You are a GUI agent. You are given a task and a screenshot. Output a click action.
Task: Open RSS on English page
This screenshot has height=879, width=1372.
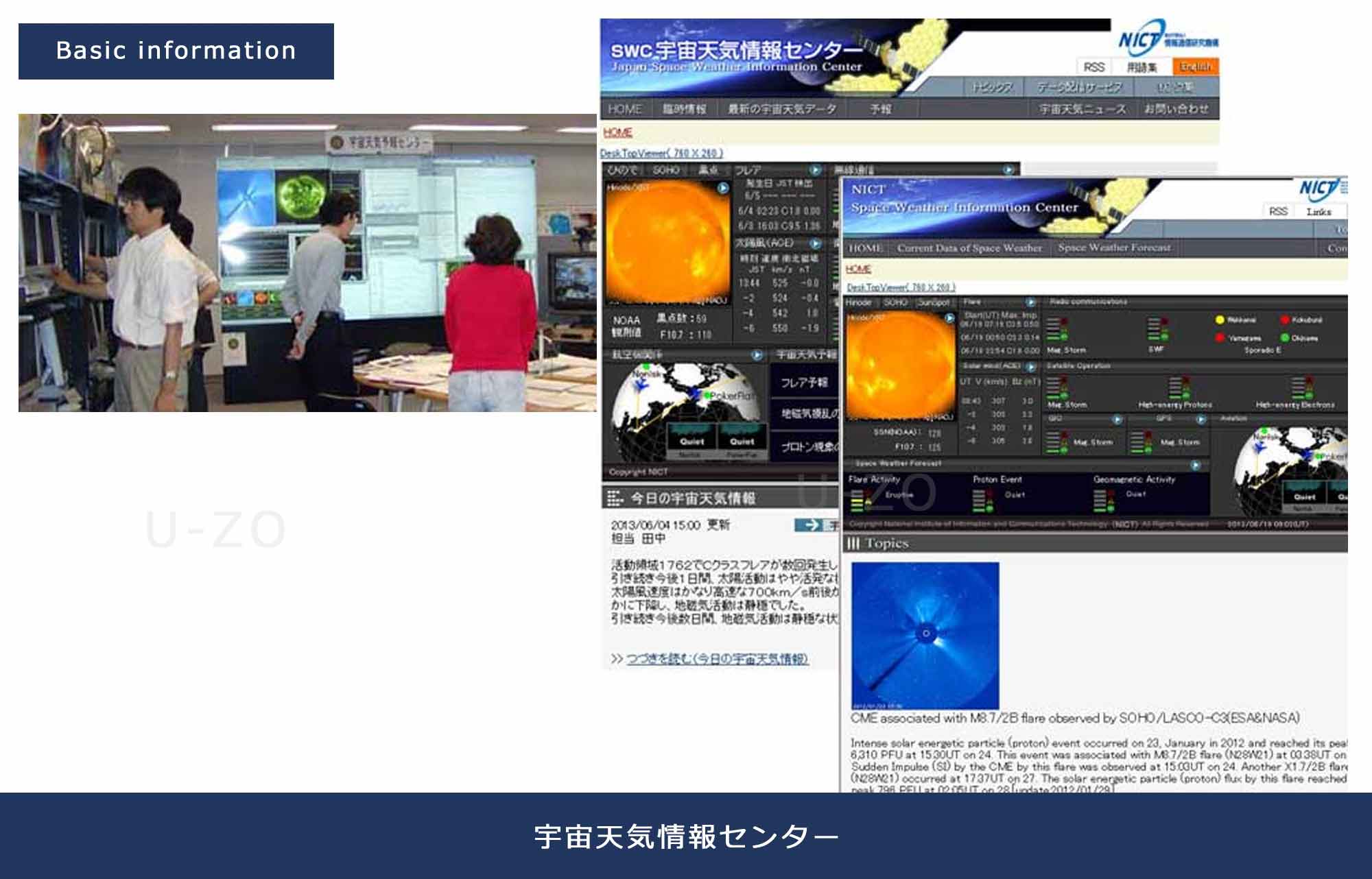[x=1278, y=211]
